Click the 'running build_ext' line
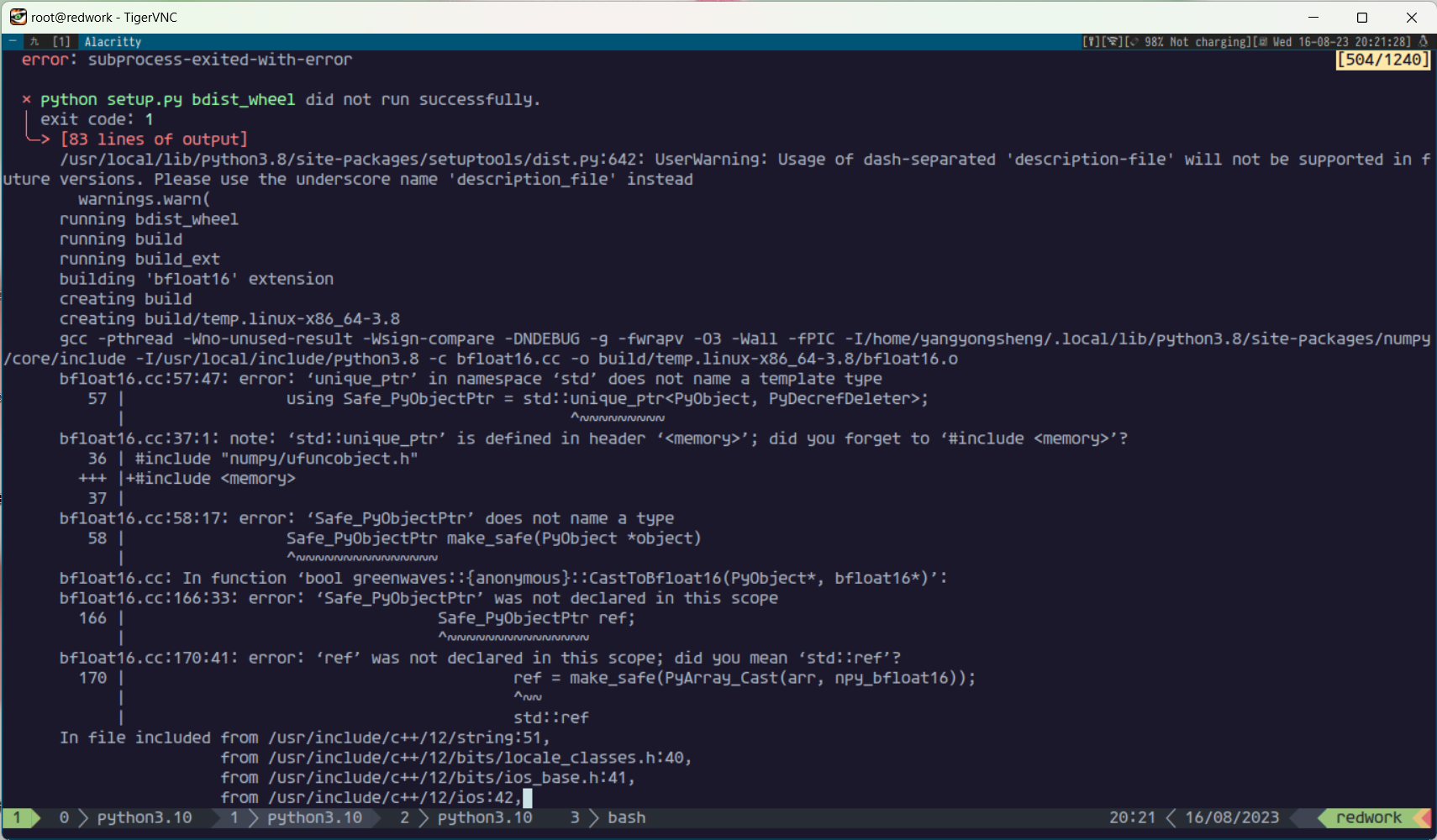Screen dimensions: 1437x840 [139, 259]
